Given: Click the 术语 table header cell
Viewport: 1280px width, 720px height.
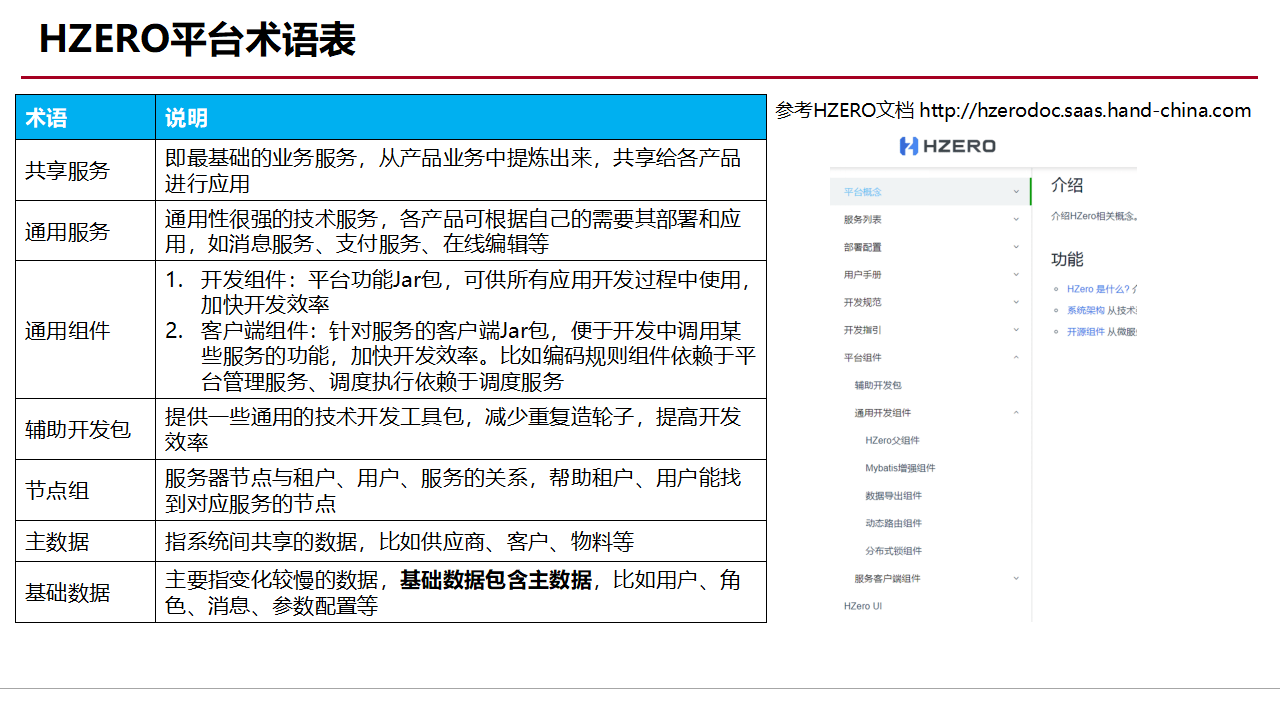Looking at the screenshot, I should click(85, 118).
